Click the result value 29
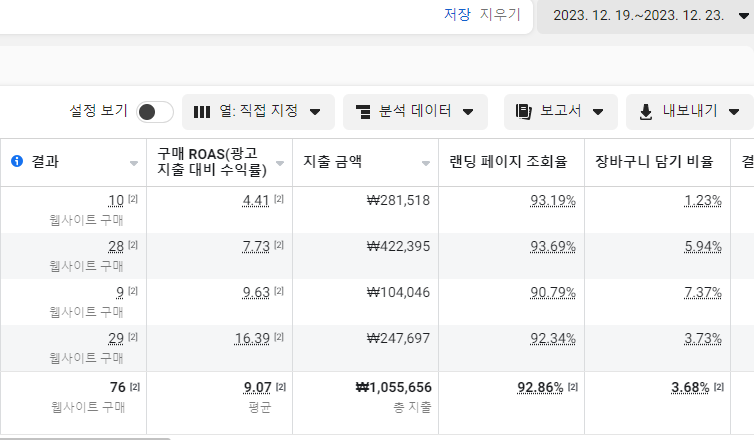The width and height of the screenshot is (754, 440). (116, 339)
